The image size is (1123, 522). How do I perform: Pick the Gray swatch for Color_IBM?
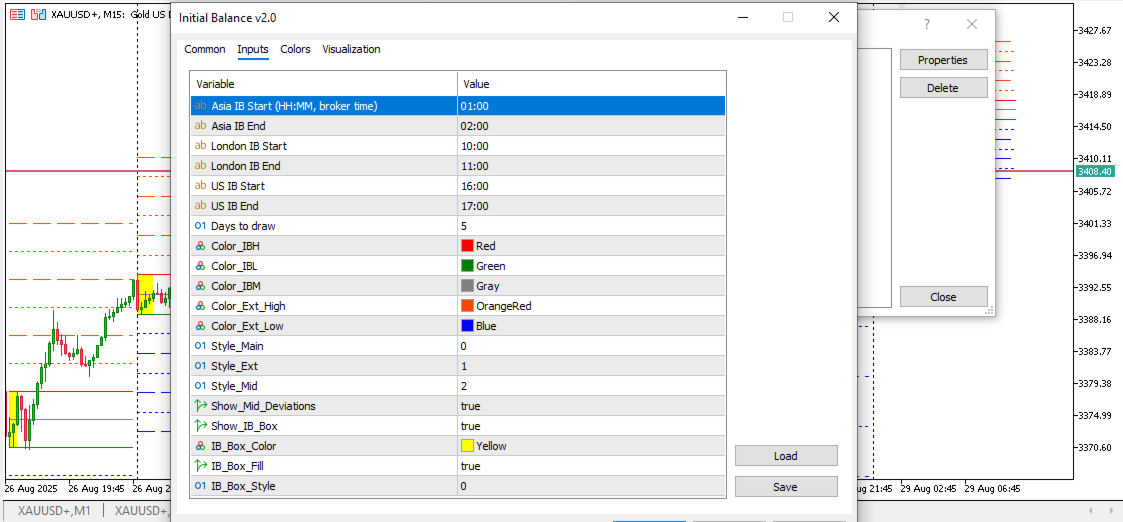point(468,286)
